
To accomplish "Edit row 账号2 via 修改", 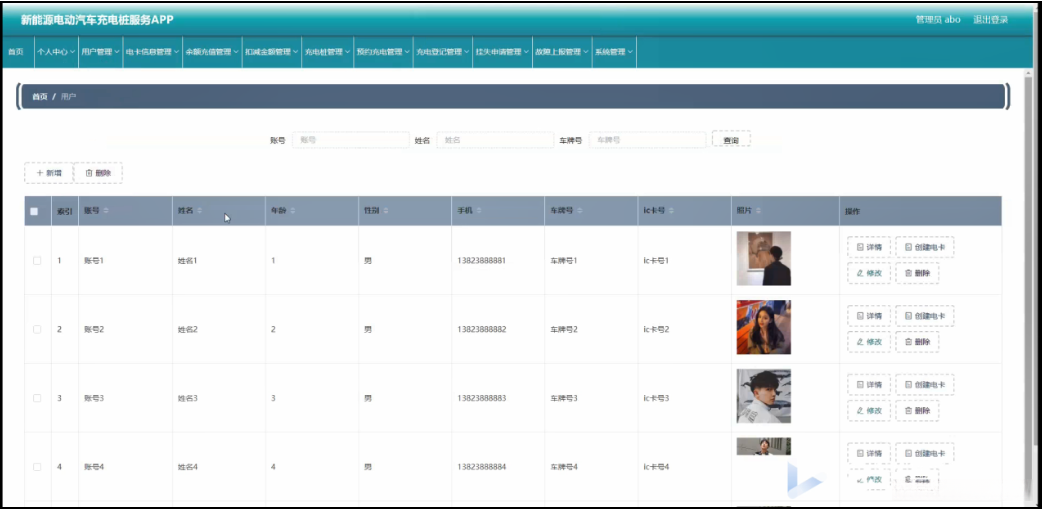I will coord(869,341).
